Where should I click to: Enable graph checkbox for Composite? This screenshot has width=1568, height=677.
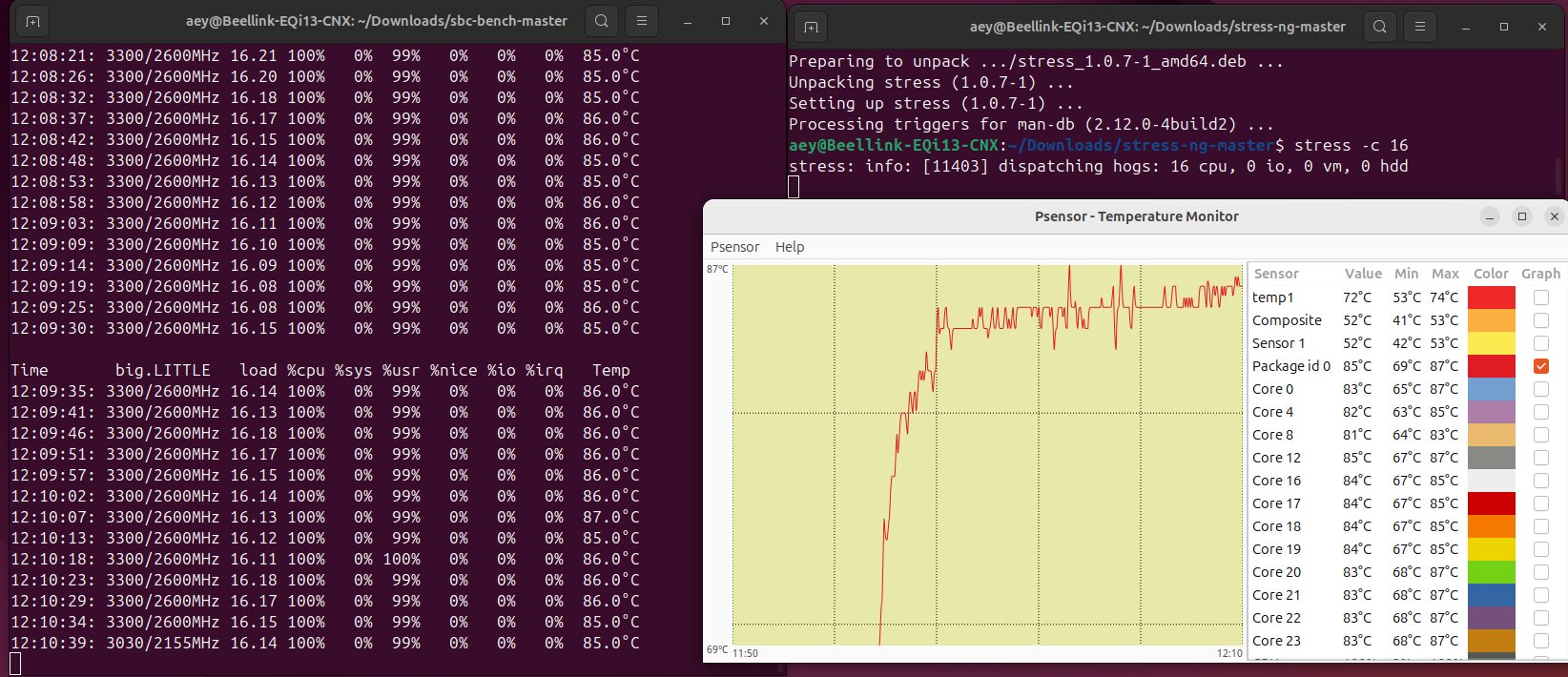[1541, 320]
